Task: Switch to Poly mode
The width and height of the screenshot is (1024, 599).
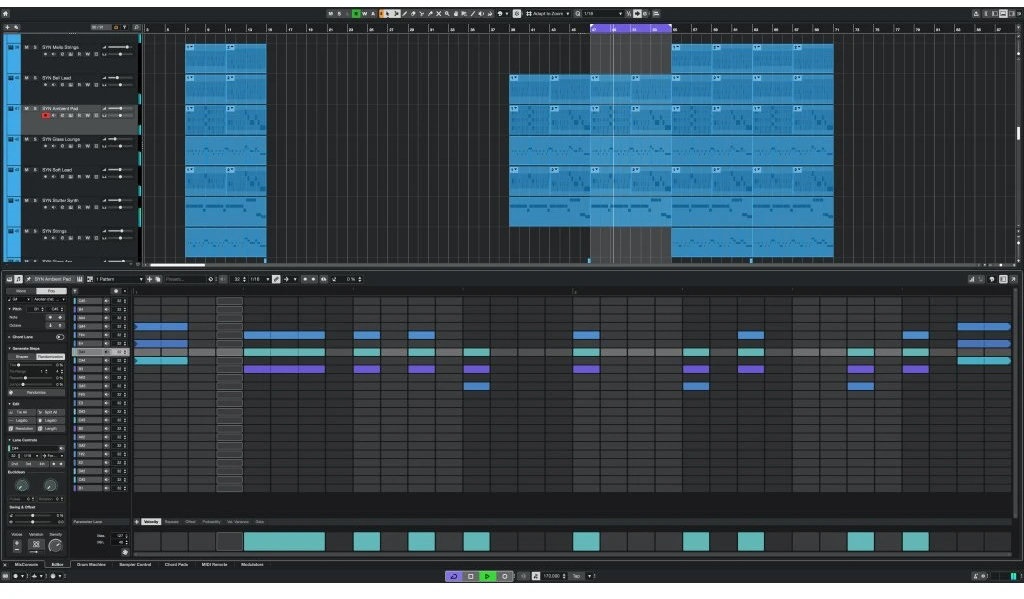Action: (x=52, y=291)
